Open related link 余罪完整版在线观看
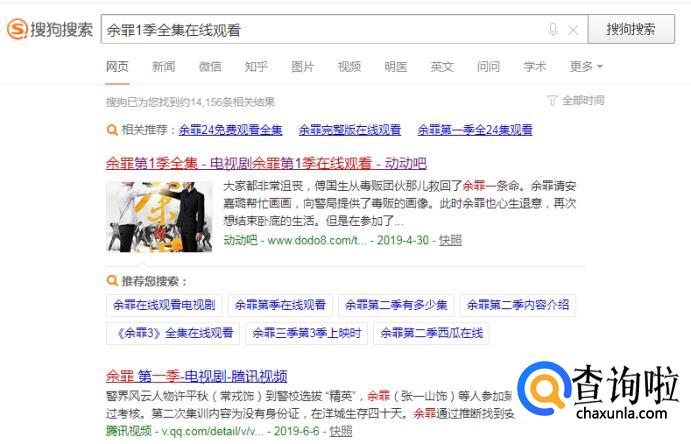The image size is (691, 444). (350, 130)
